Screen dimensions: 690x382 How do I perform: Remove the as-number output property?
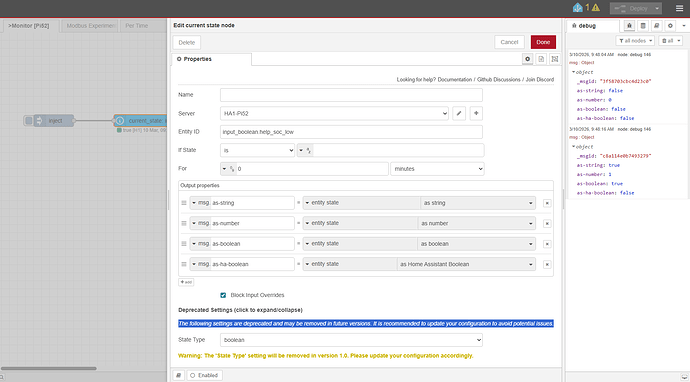pos(547,224)
